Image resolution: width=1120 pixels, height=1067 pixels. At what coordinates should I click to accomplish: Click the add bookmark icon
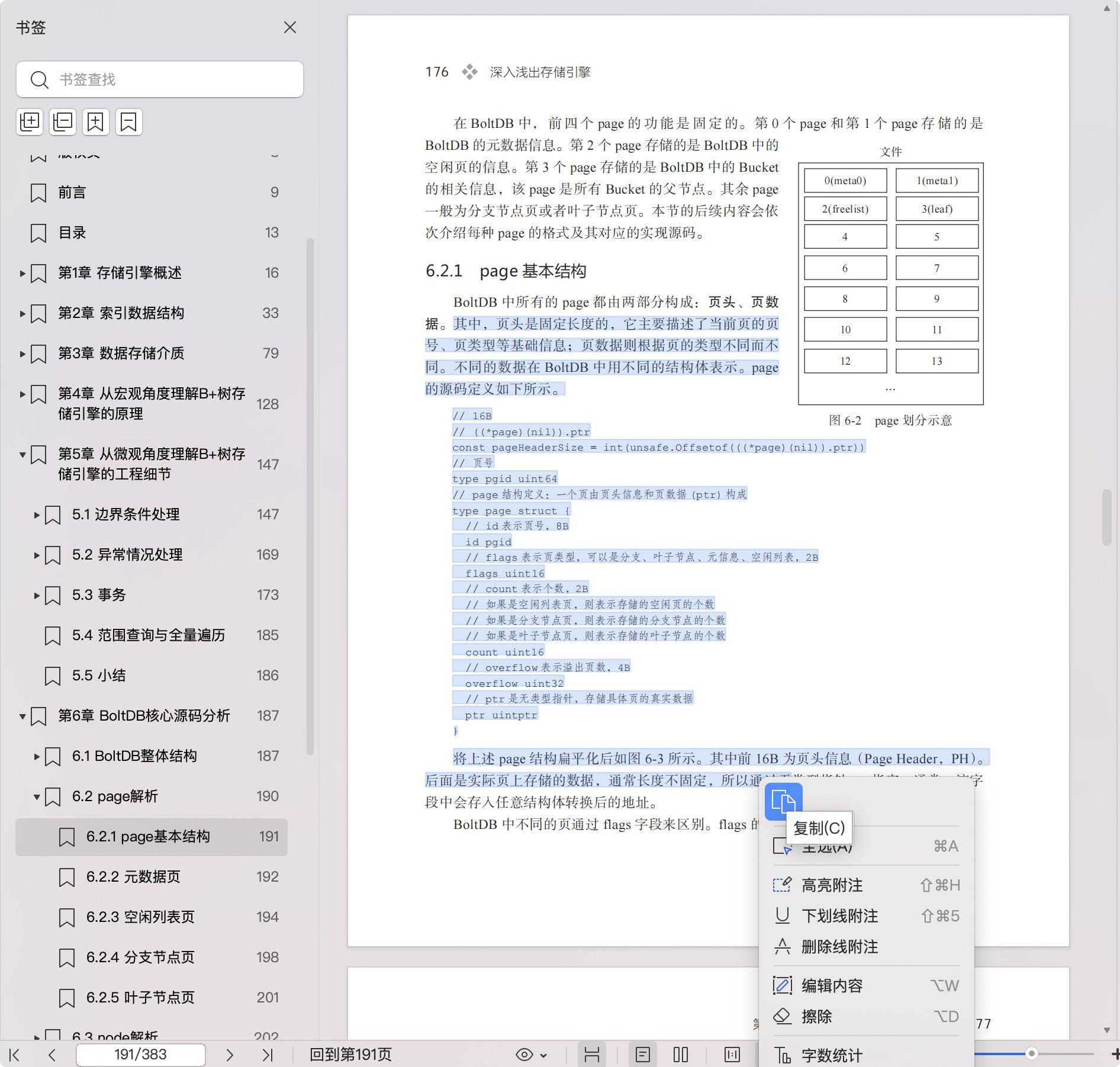(x=95, y=122)
